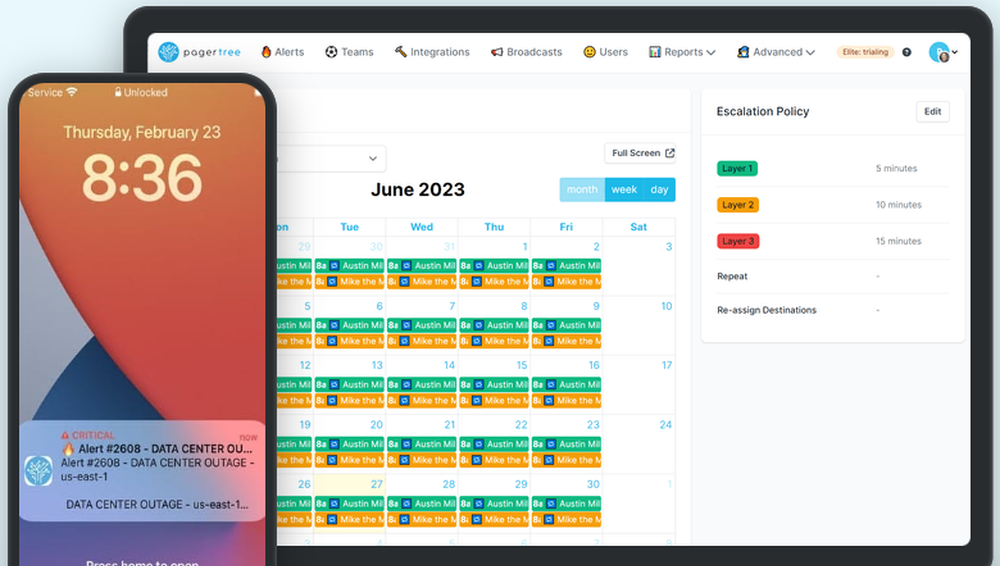This screenshot has width=1000, height=566.
Task: Click the 5 minutes value
Action: tap(896, 168)
